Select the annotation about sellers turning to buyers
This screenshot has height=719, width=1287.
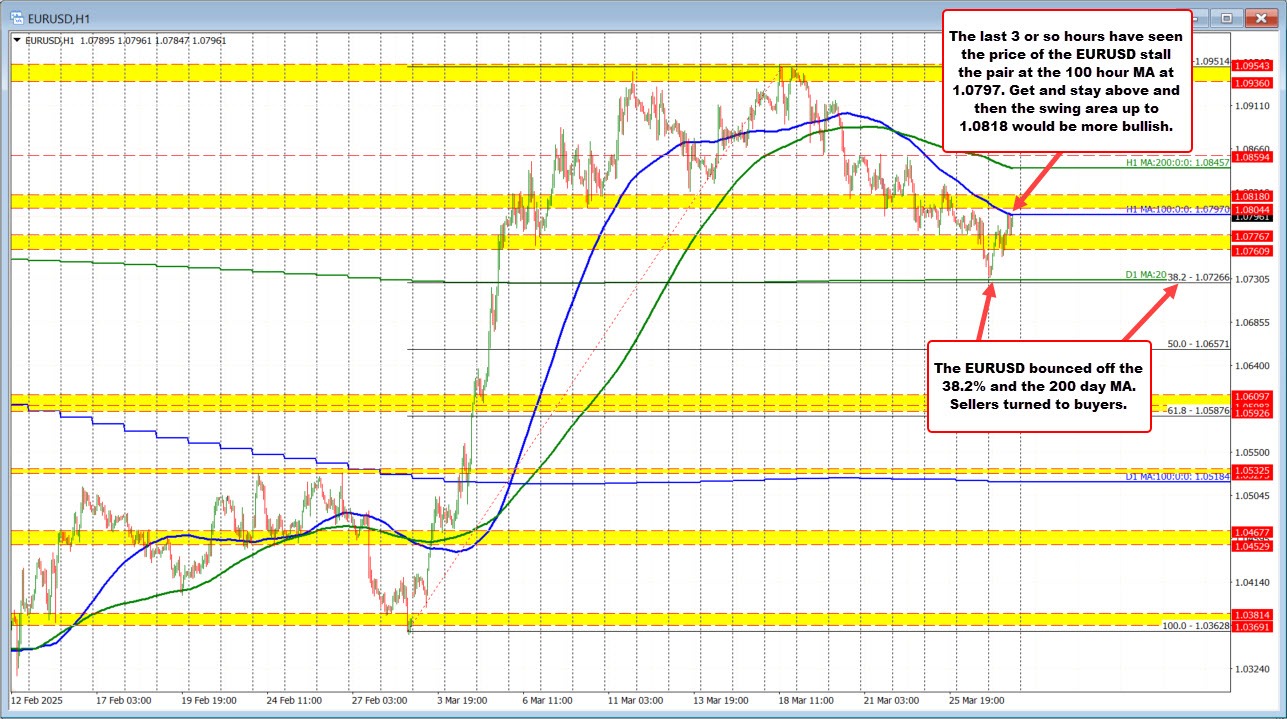[1040, 386]
